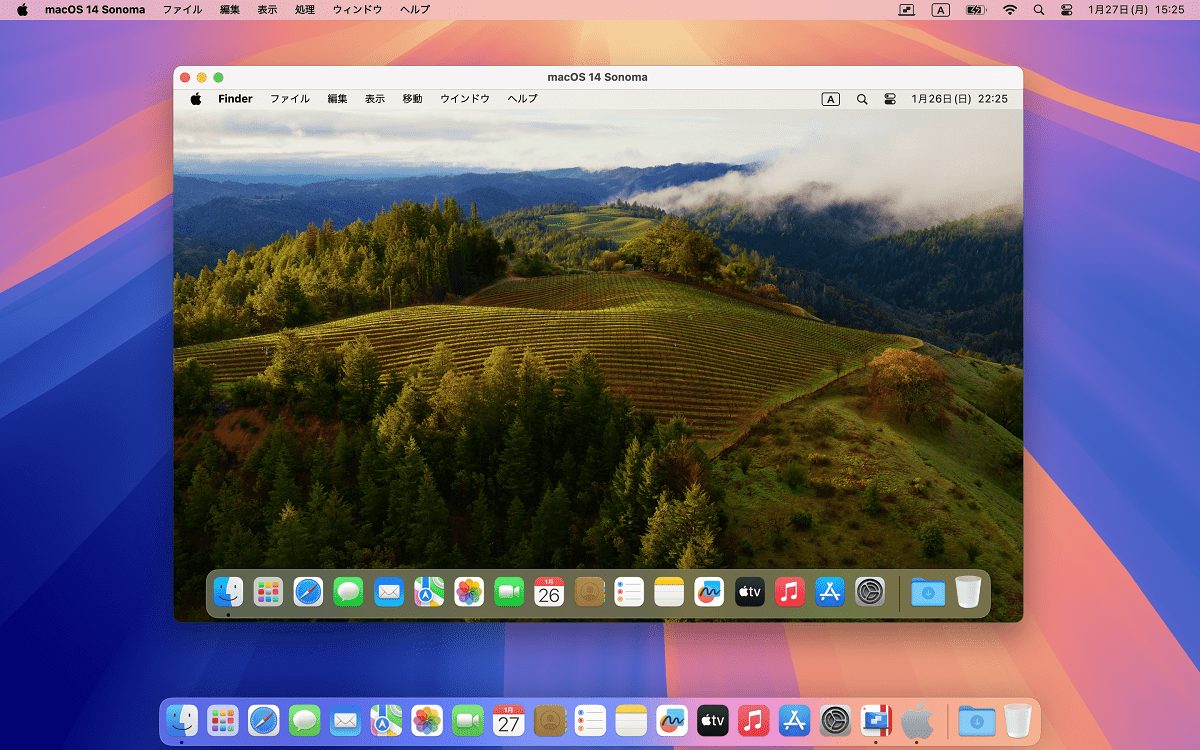This screenshot has width=1200, height=750.
Task: Open Trash in the guest VM dock
Action: point(968,592)
